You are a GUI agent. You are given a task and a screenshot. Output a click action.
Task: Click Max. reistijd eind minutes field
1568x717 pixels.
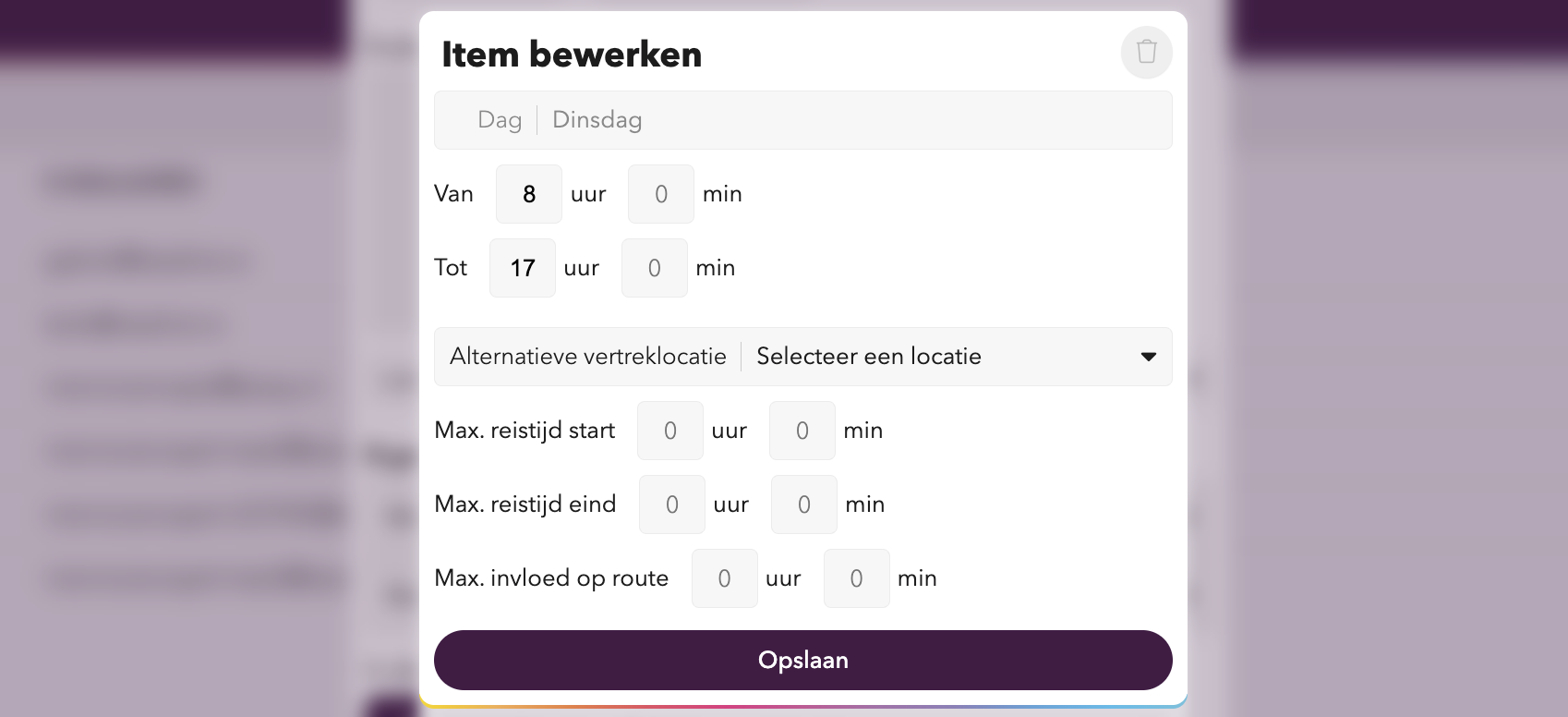coord(803,504)
